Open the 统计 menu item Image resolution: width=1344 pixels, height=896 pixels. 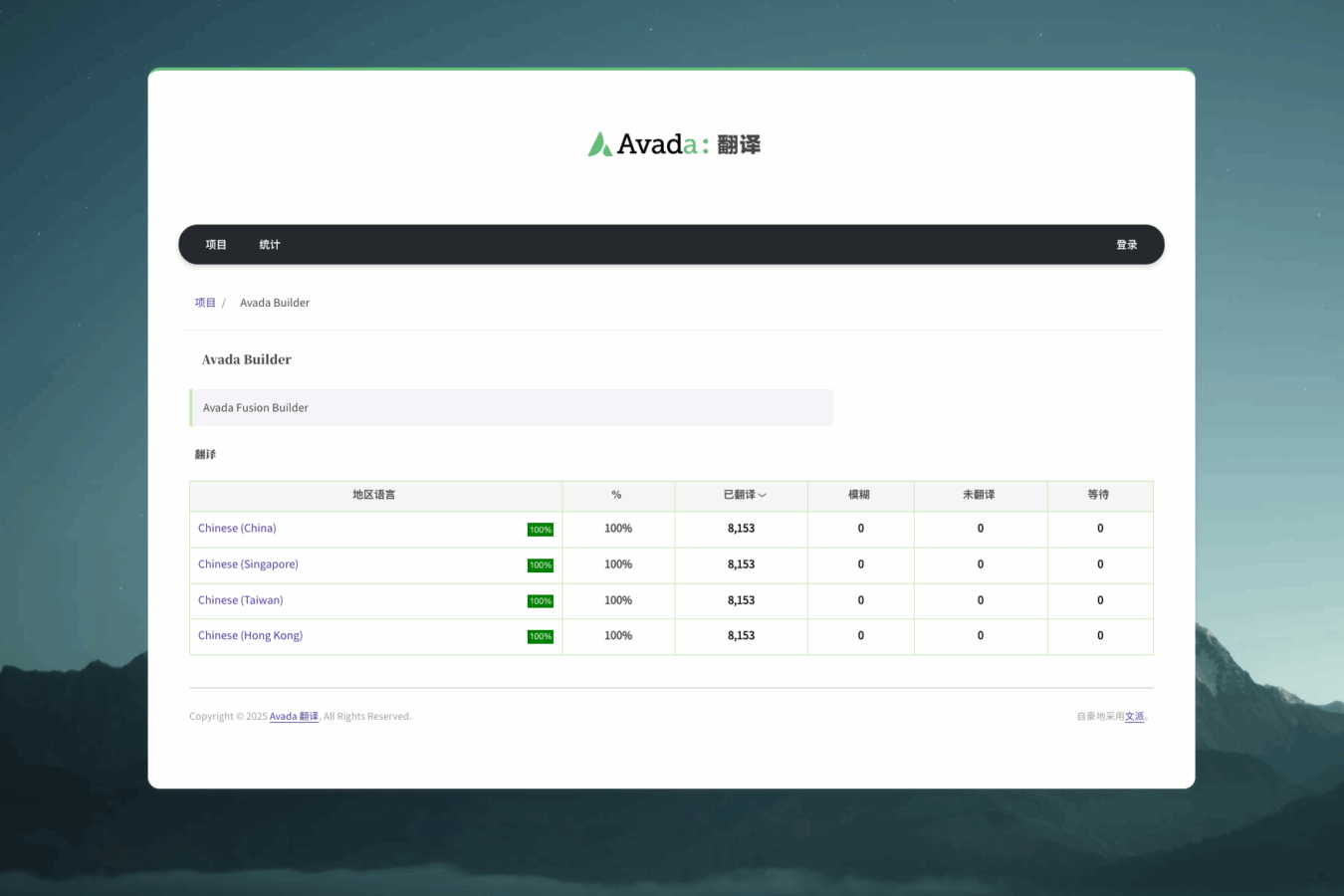pos(270,245)
